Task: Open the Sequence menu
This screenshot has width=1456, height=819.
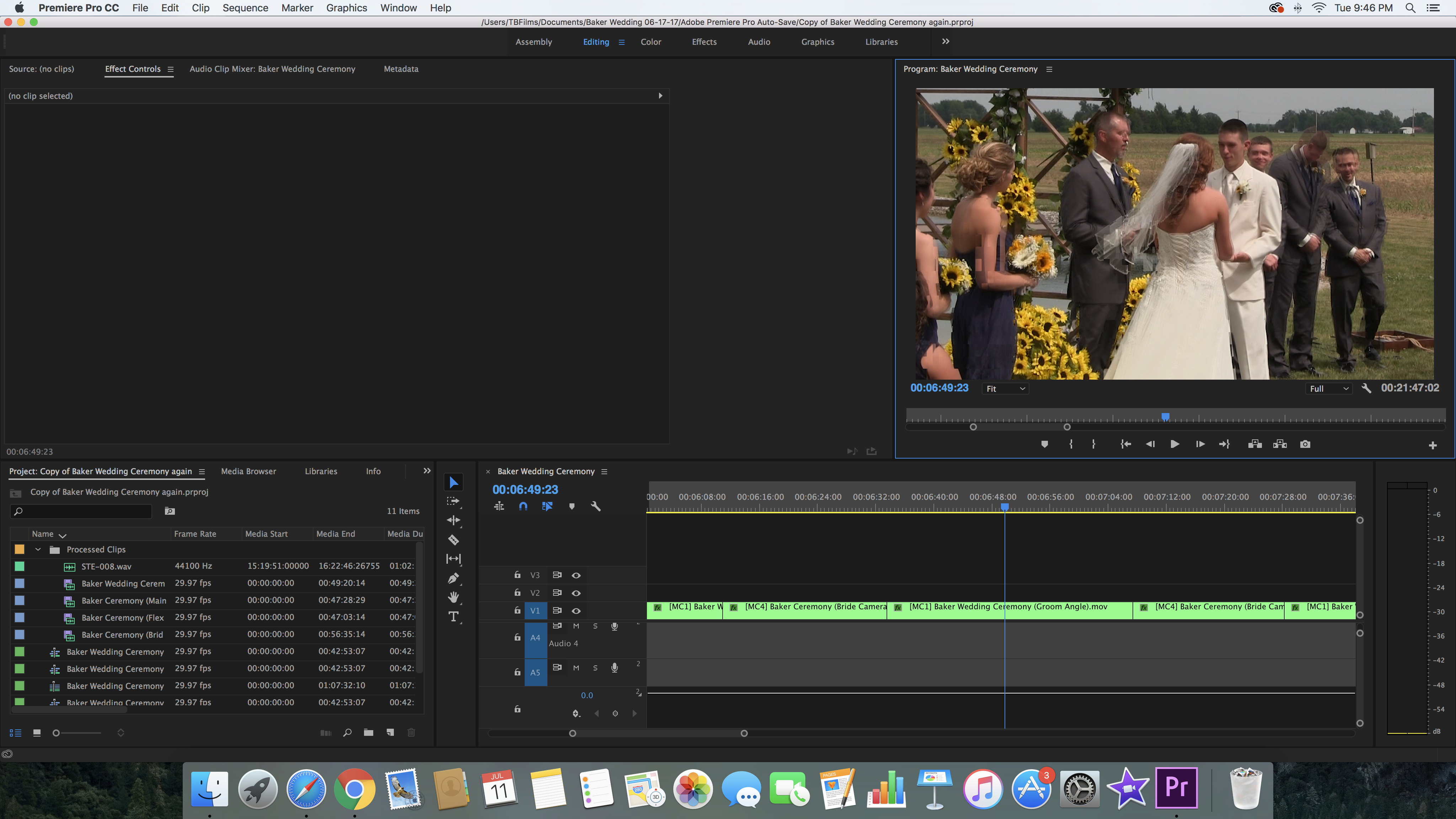Action: tap(245, 8)
